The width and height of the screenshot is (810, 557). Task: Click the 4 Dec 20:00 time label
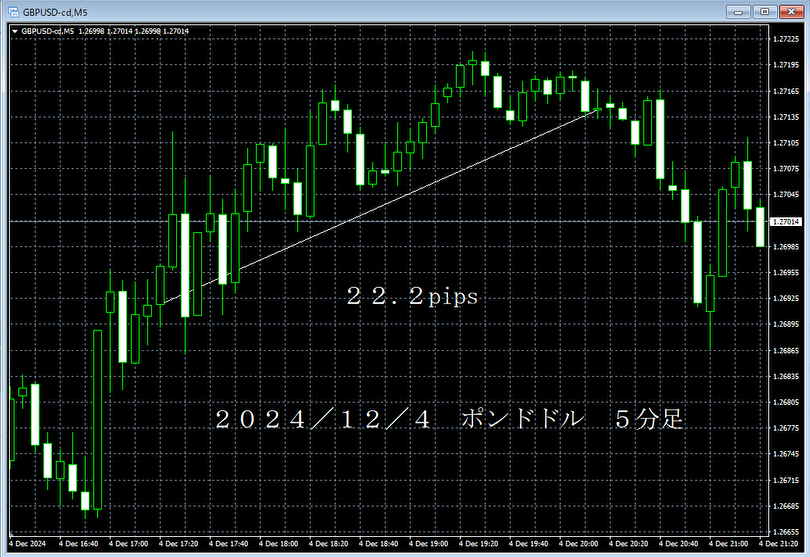tap(579, 544)
